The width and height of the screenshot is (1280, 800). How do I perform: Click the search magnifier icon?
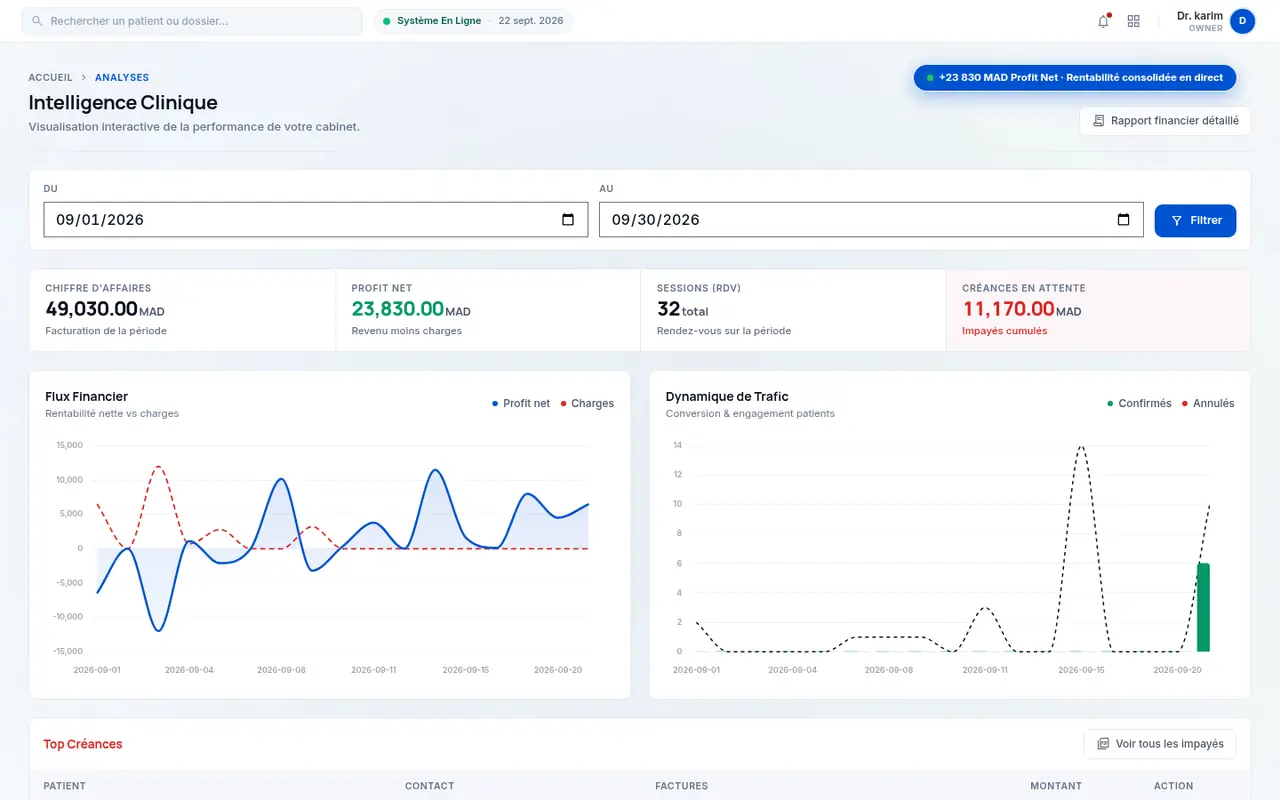(x=38, y=21)
